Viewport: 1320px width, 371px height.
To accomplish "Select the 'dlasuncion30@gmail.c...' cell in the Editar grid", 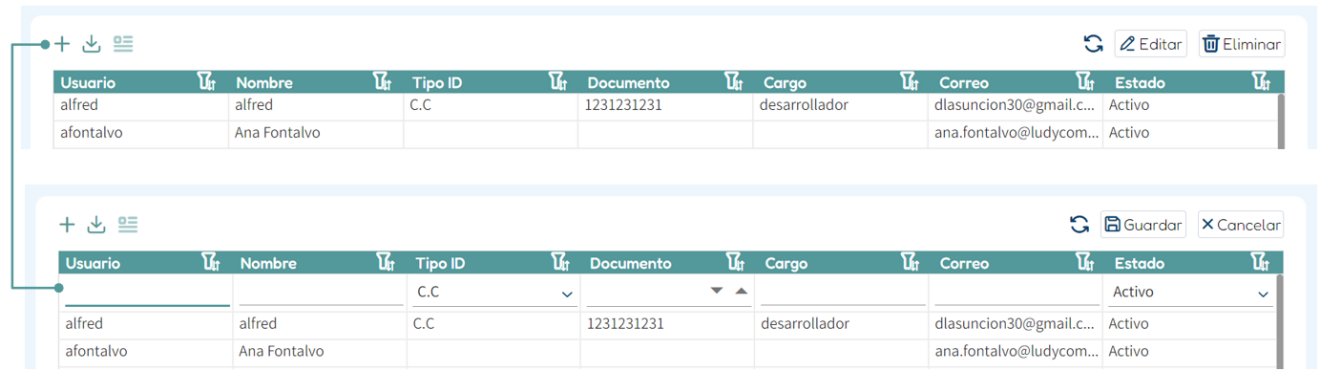I will 1016,105.
